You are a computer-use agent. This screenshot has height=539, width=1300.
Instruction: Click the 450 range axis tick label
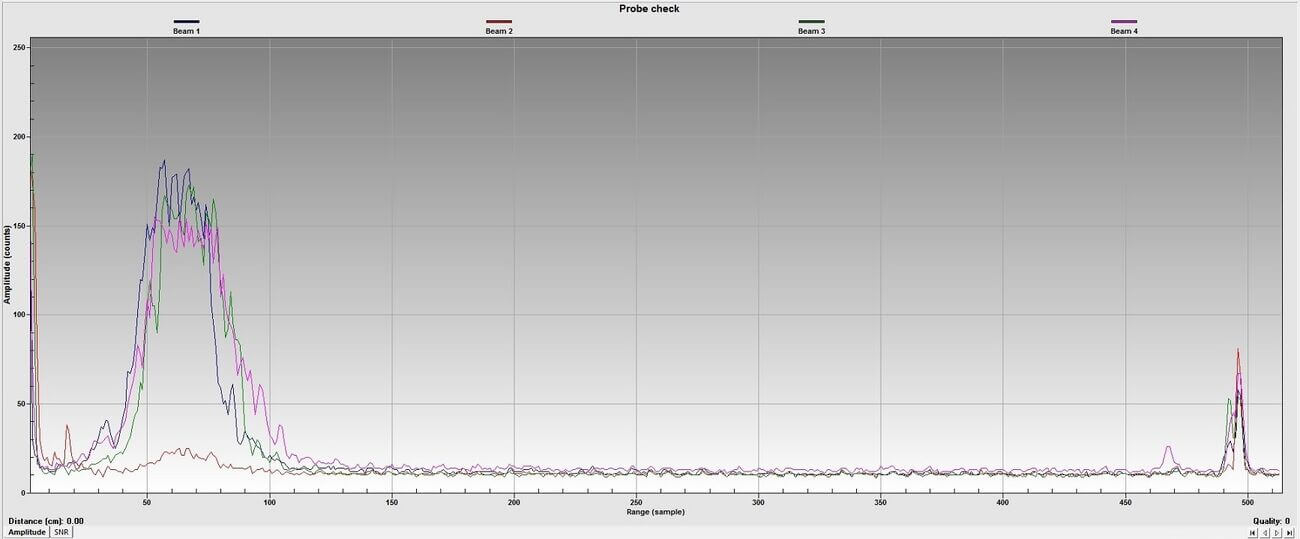1125,502
